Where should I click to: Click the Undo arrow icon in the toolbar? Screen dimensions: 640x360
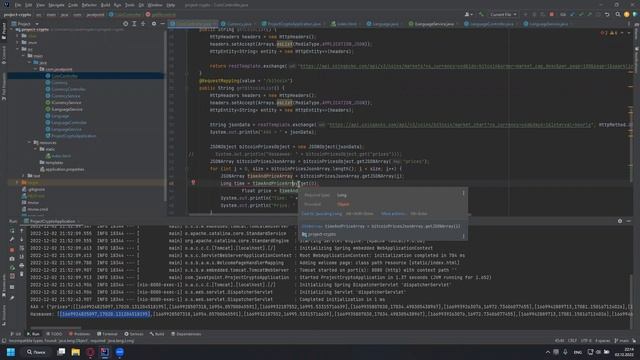607,14
